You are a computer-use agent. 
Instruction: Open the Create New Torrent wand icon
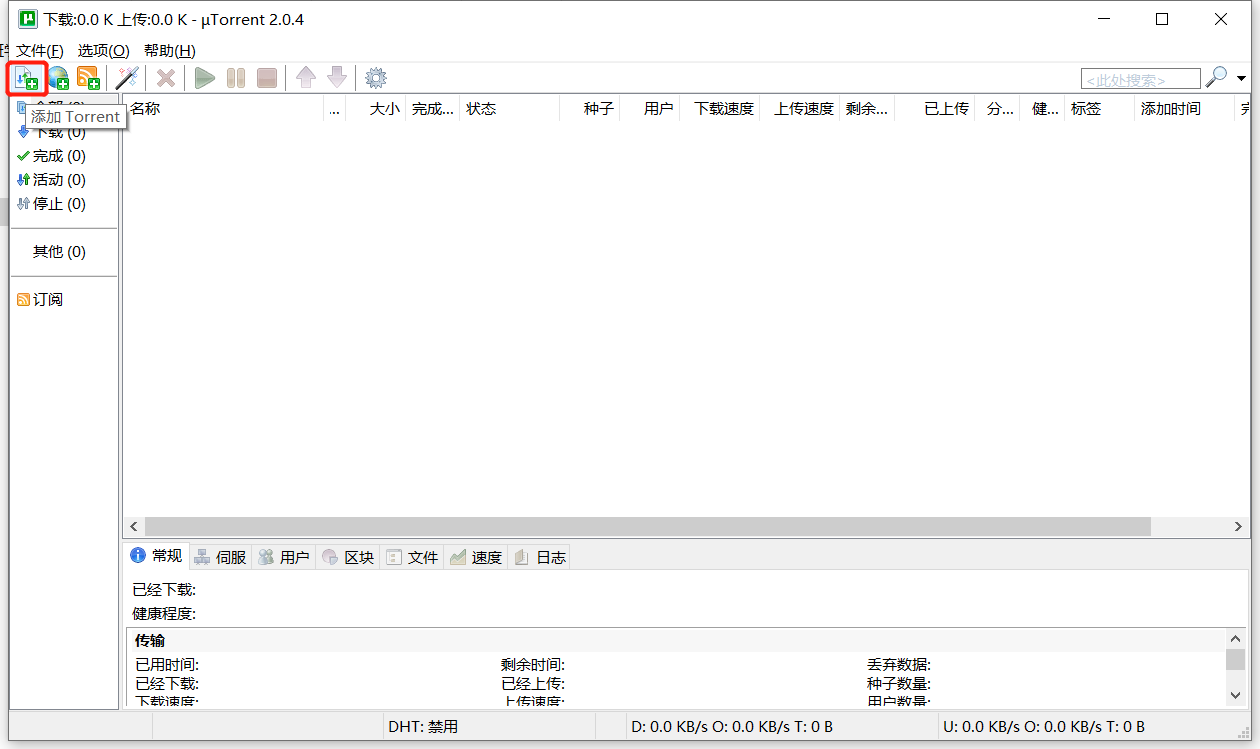127,78
